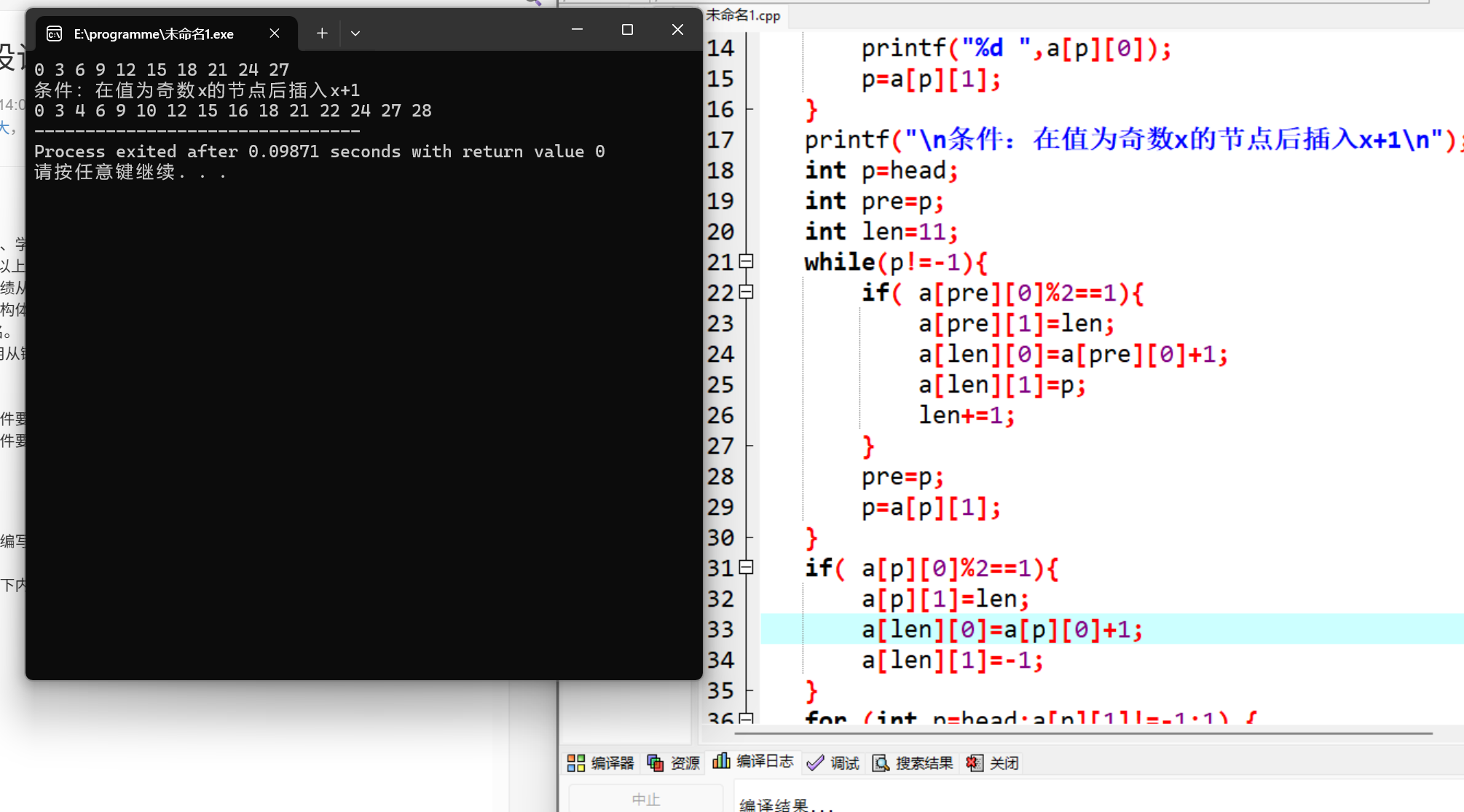Click the 关闭 (Close) panel tab
1464x812 pixels.
(993, 762)
